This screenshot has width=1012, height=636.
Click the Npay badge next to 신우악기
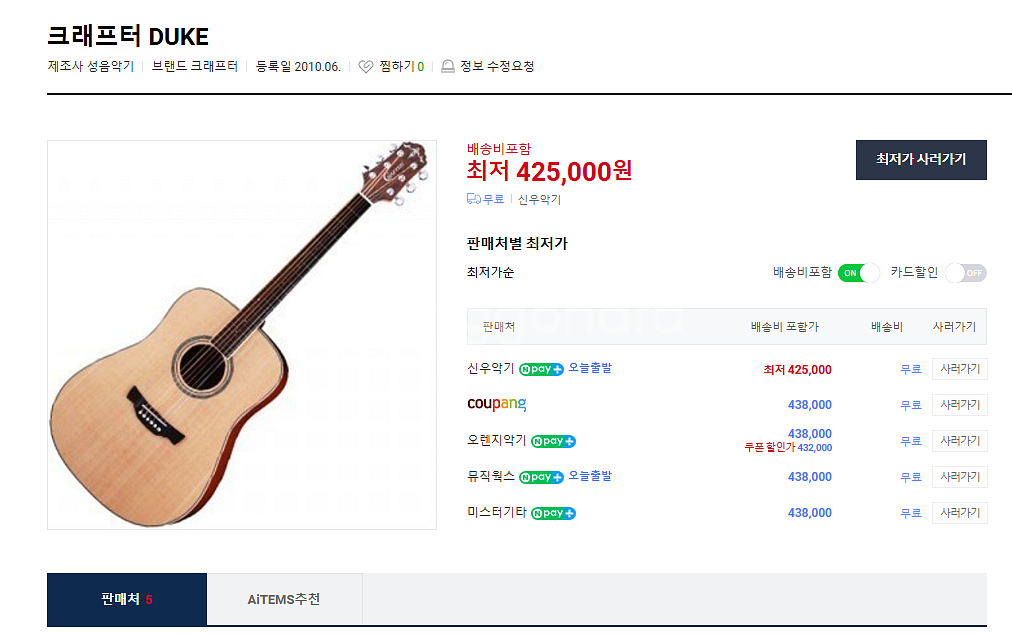[541, 369]
